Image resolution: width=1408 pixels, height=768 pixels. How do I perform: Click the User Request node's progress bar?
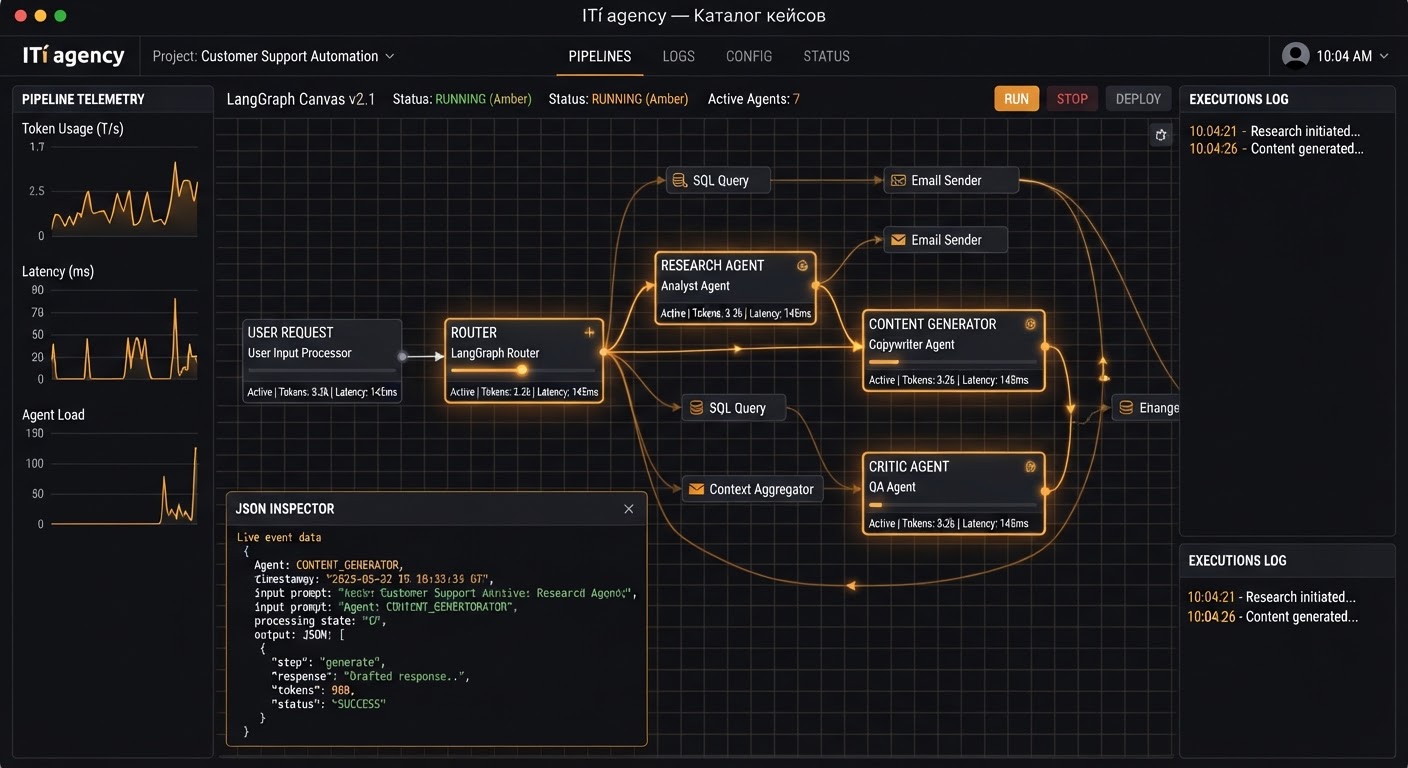[x=322, y=371]
